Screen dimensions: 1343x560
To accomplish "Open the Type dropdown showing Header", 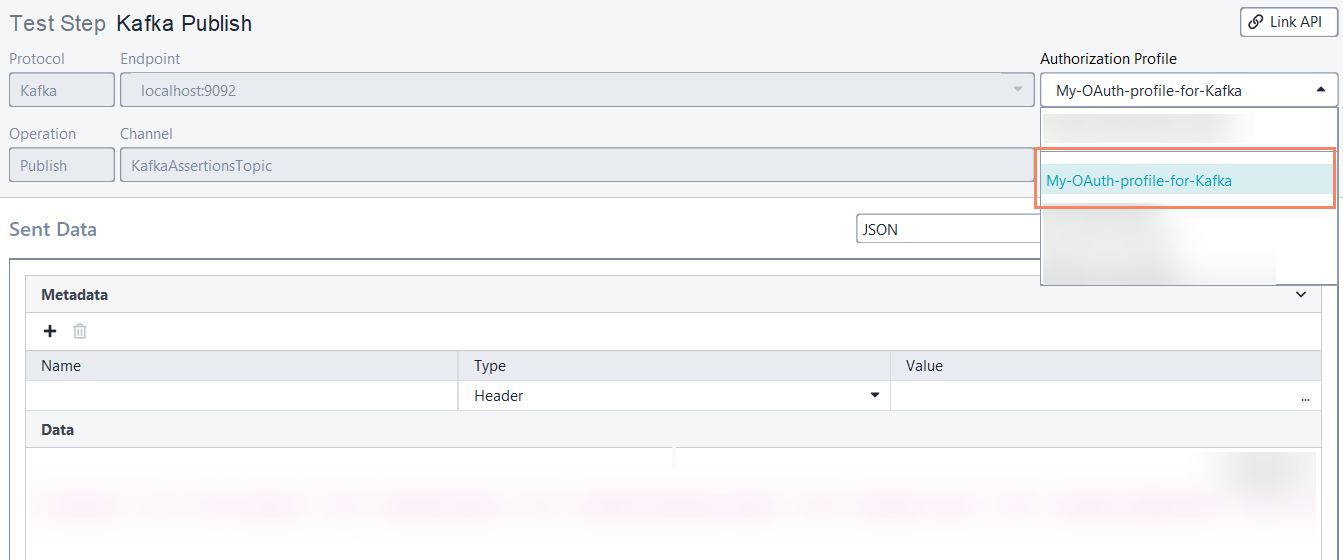I will [x=874, y=396].
